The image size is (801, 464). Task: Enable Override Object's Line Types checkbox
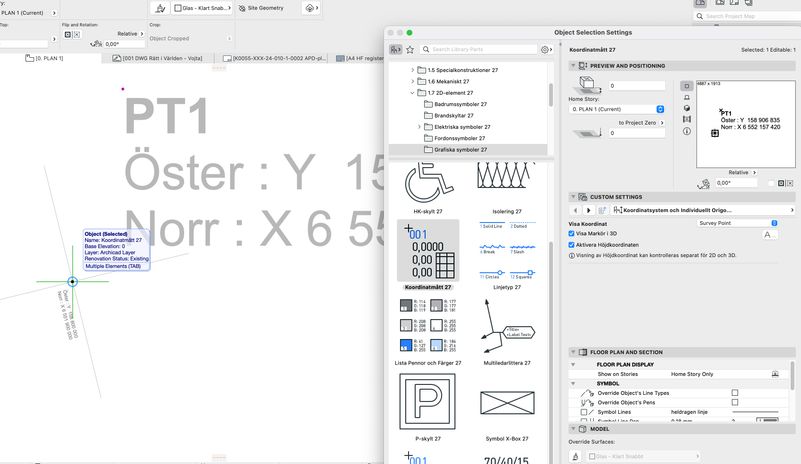[x=735, y=393]
